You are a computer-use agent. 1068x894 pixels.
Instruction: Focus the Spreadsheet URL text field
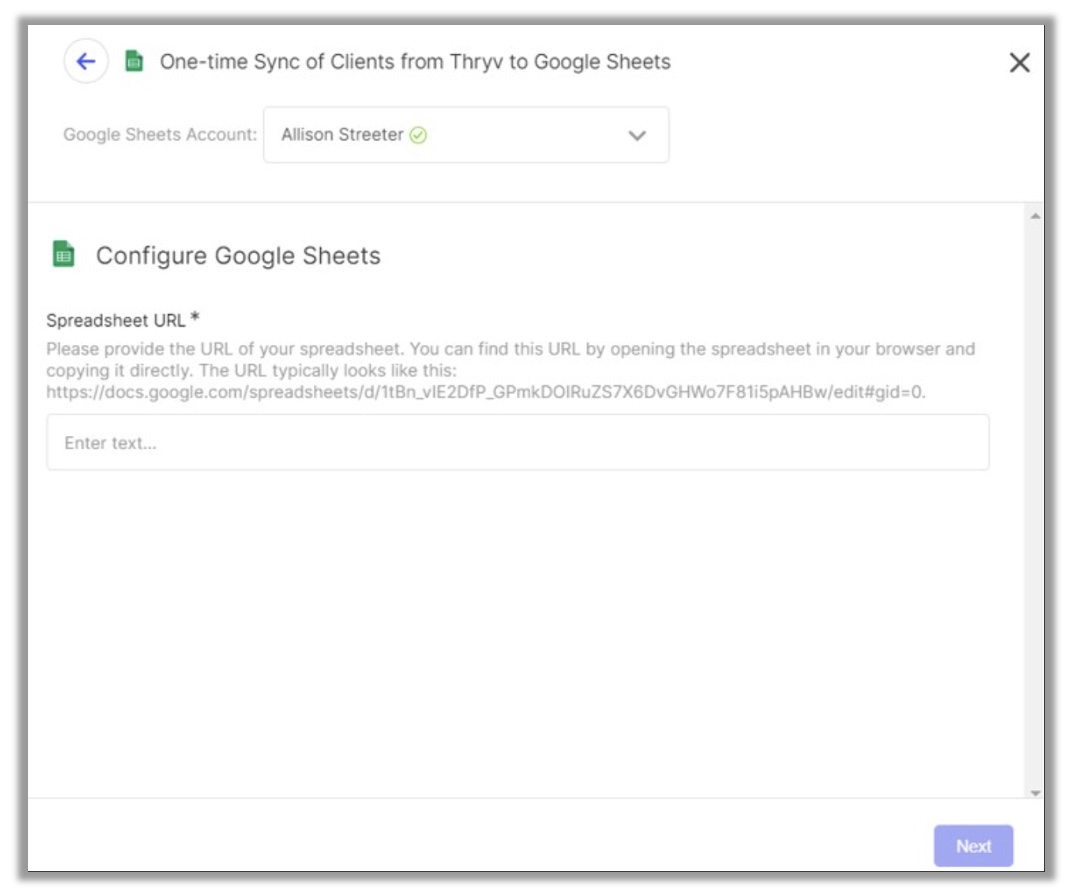(x=518, y=443)
